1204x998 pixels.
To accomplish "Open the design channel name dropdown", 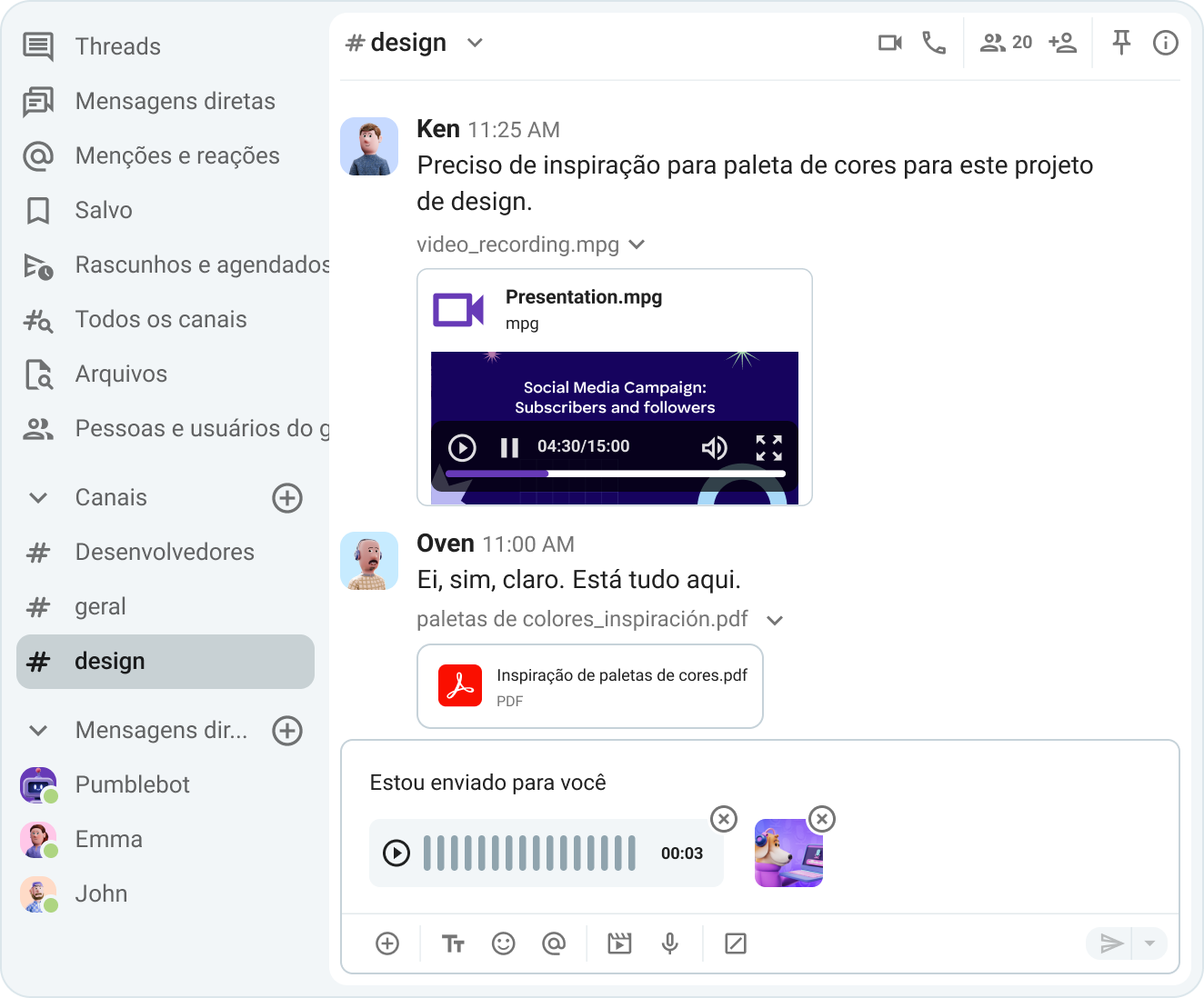I will coord(475,43).
